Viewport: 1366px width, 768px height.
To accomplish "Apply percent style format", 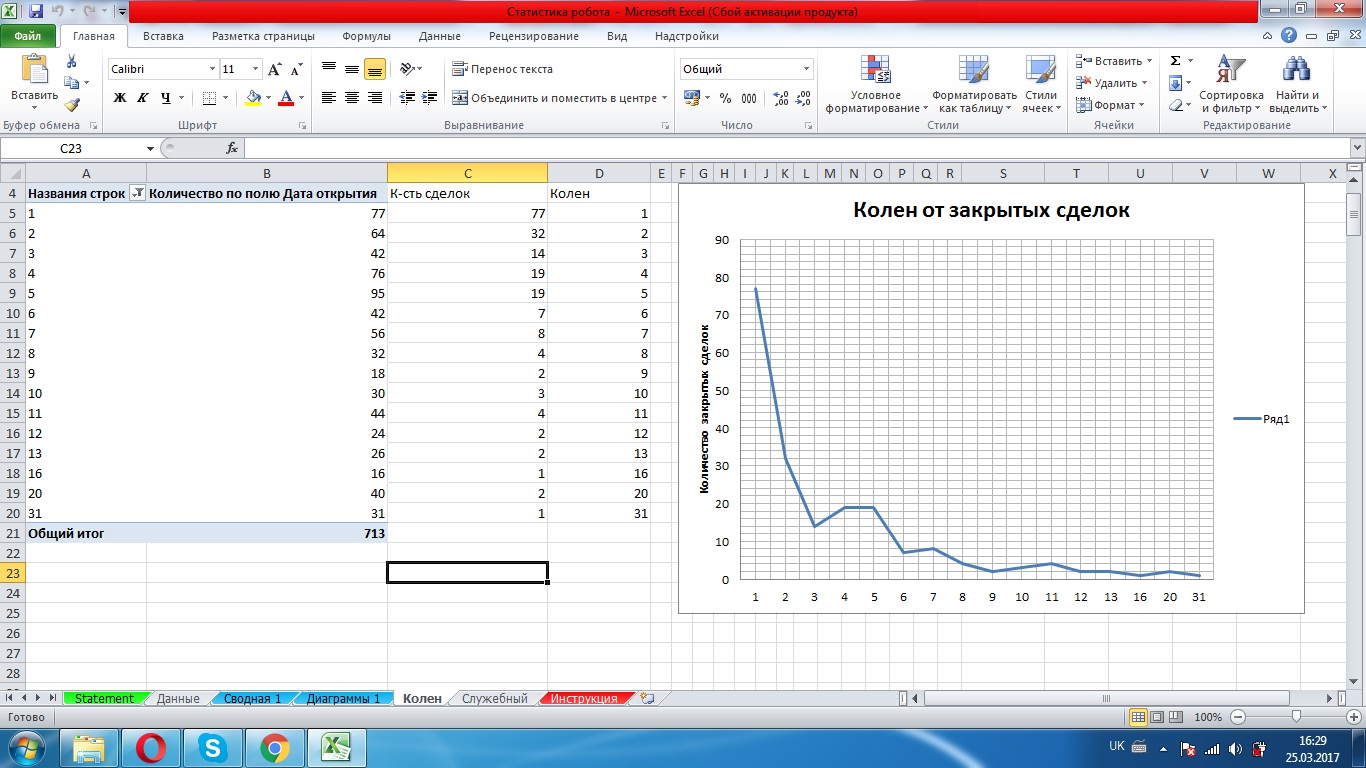I will tap(725, 98).
